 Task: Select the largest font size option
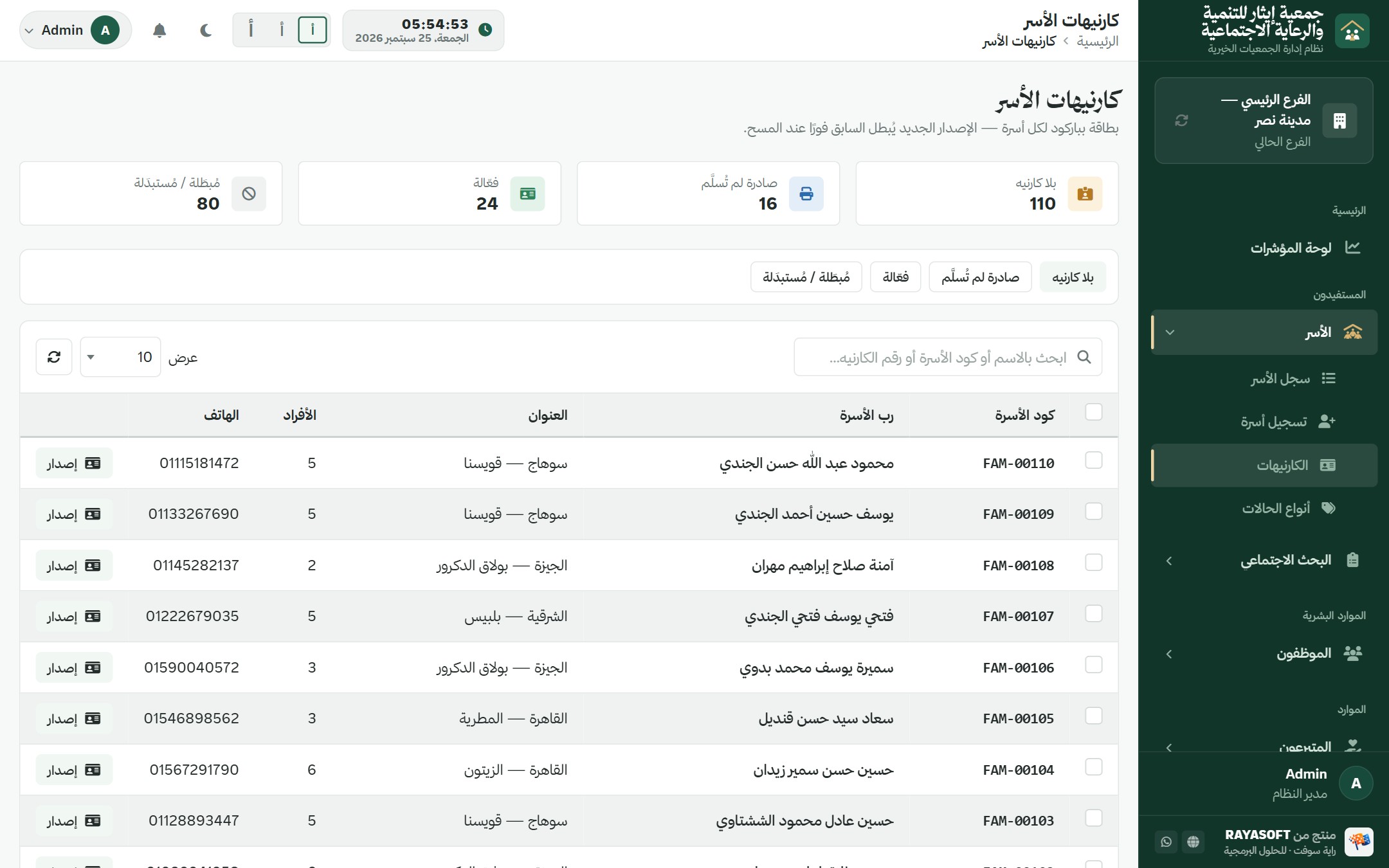tap(251, 30)
